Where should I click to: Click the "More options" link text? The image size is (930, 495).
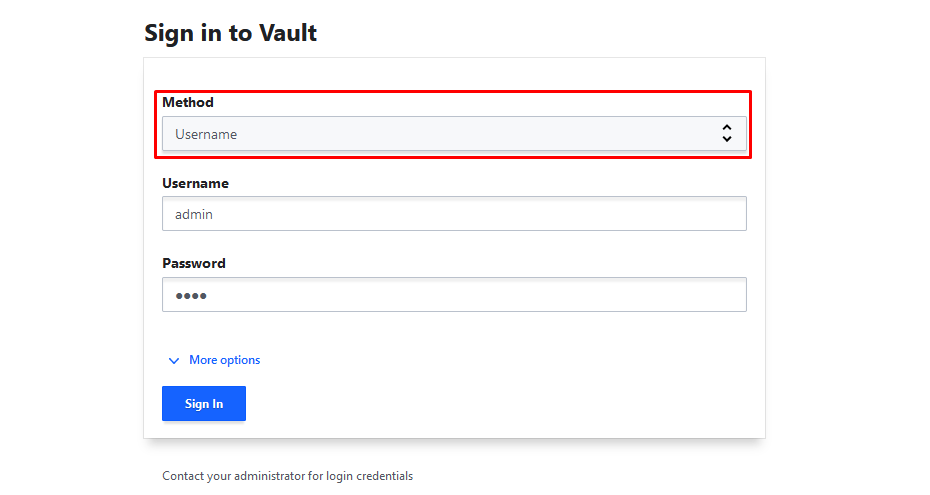[x=224, y=360]
